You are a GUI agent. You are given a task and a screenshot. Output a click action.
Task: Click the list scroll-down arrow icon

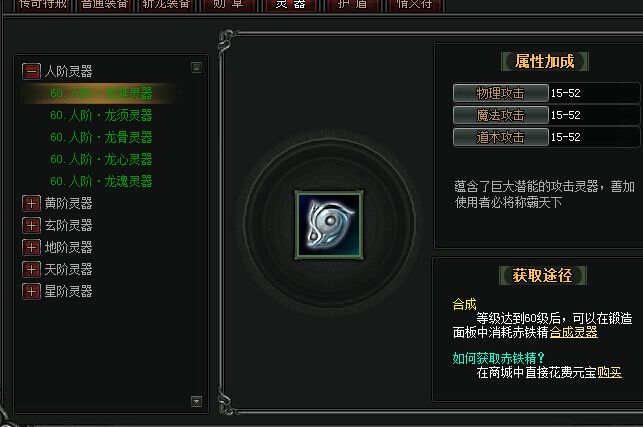(196, 401)
